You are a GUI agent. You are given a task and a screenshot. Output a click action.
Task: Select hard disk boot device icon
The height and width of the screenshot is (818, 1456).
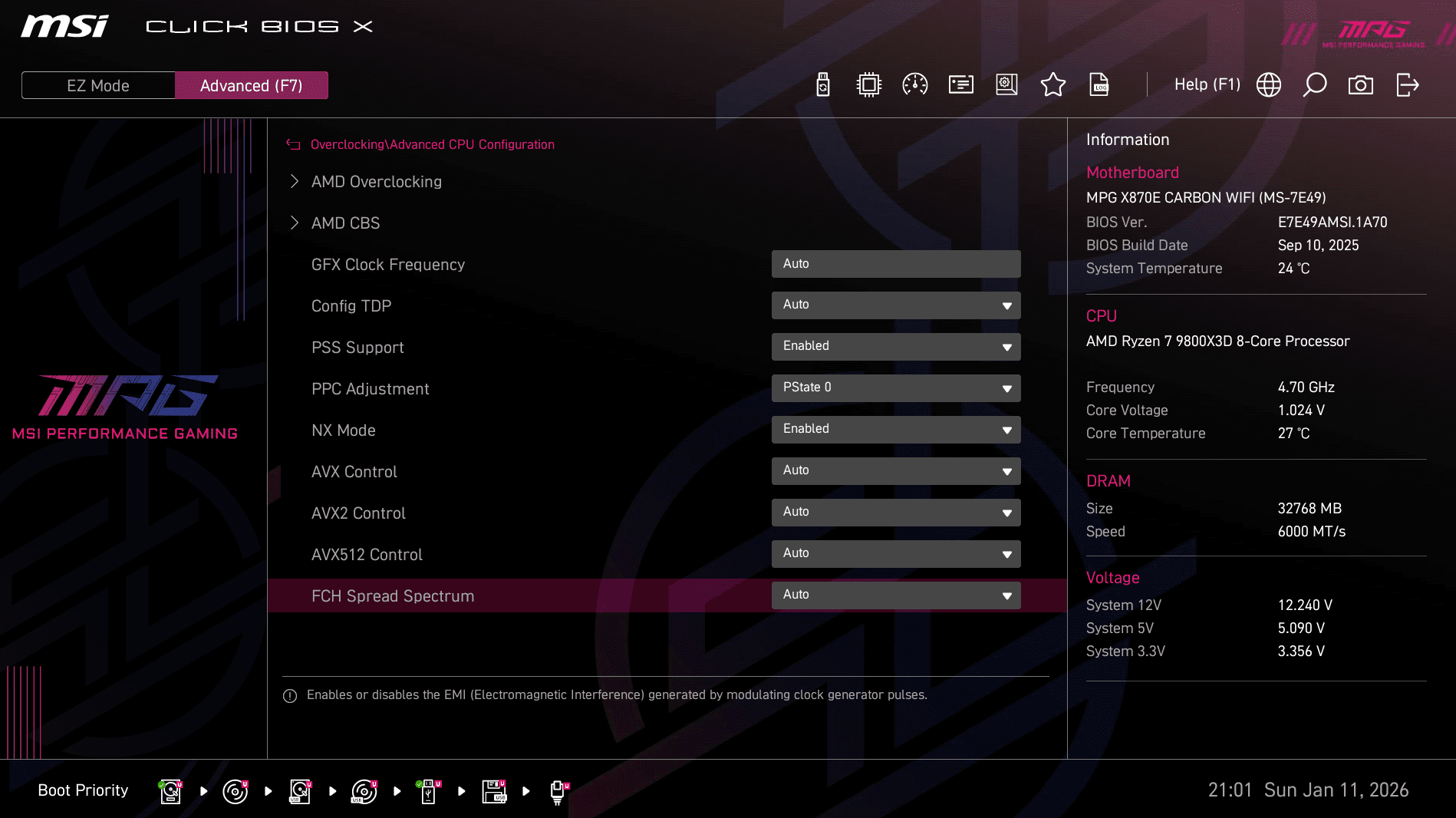pos(170,791)
